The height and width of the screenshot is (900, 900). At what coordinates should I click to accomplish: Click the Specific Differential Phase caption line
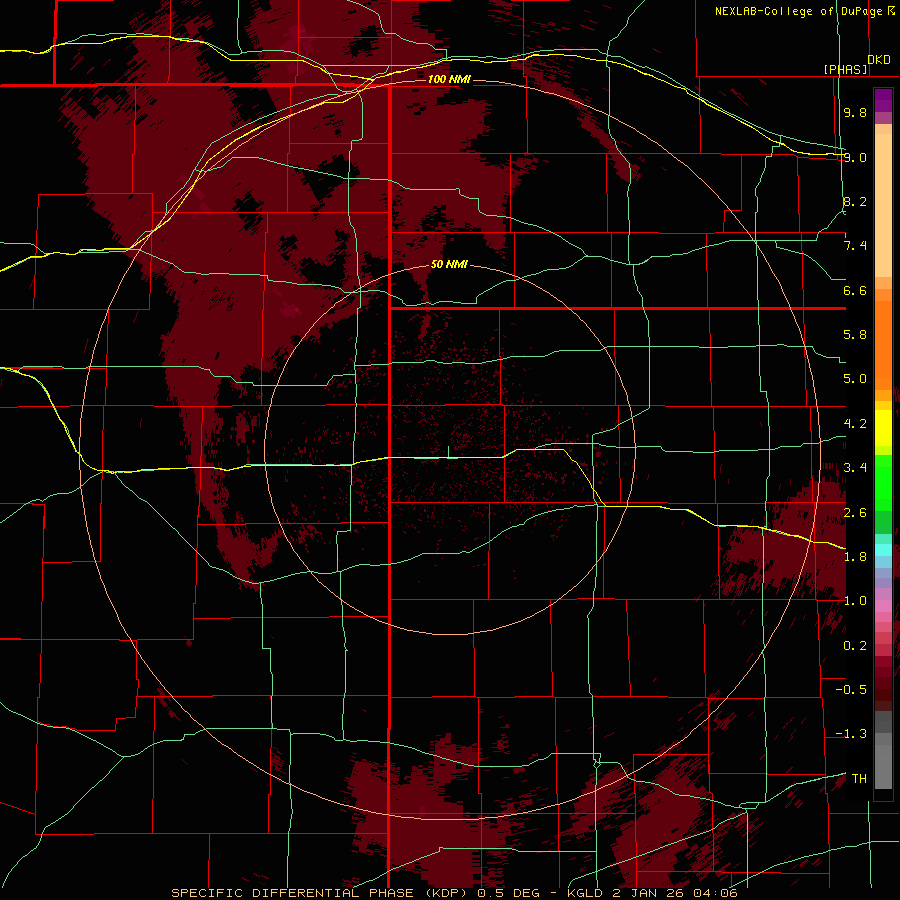coord(454,893)
